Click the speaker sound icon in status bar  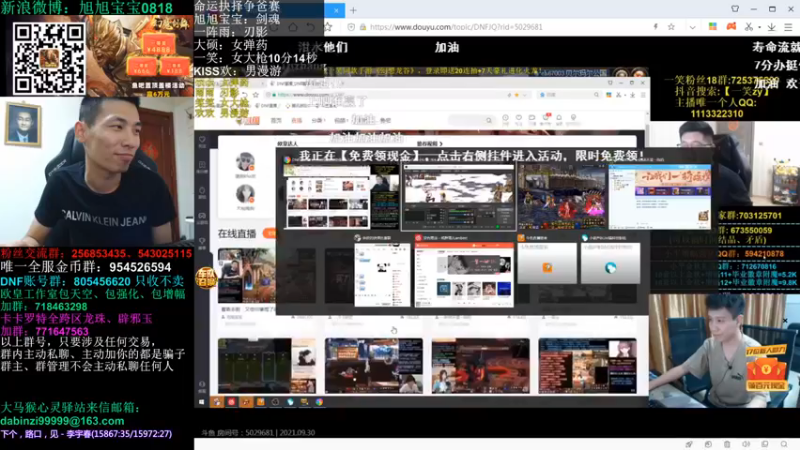(746, 444)
